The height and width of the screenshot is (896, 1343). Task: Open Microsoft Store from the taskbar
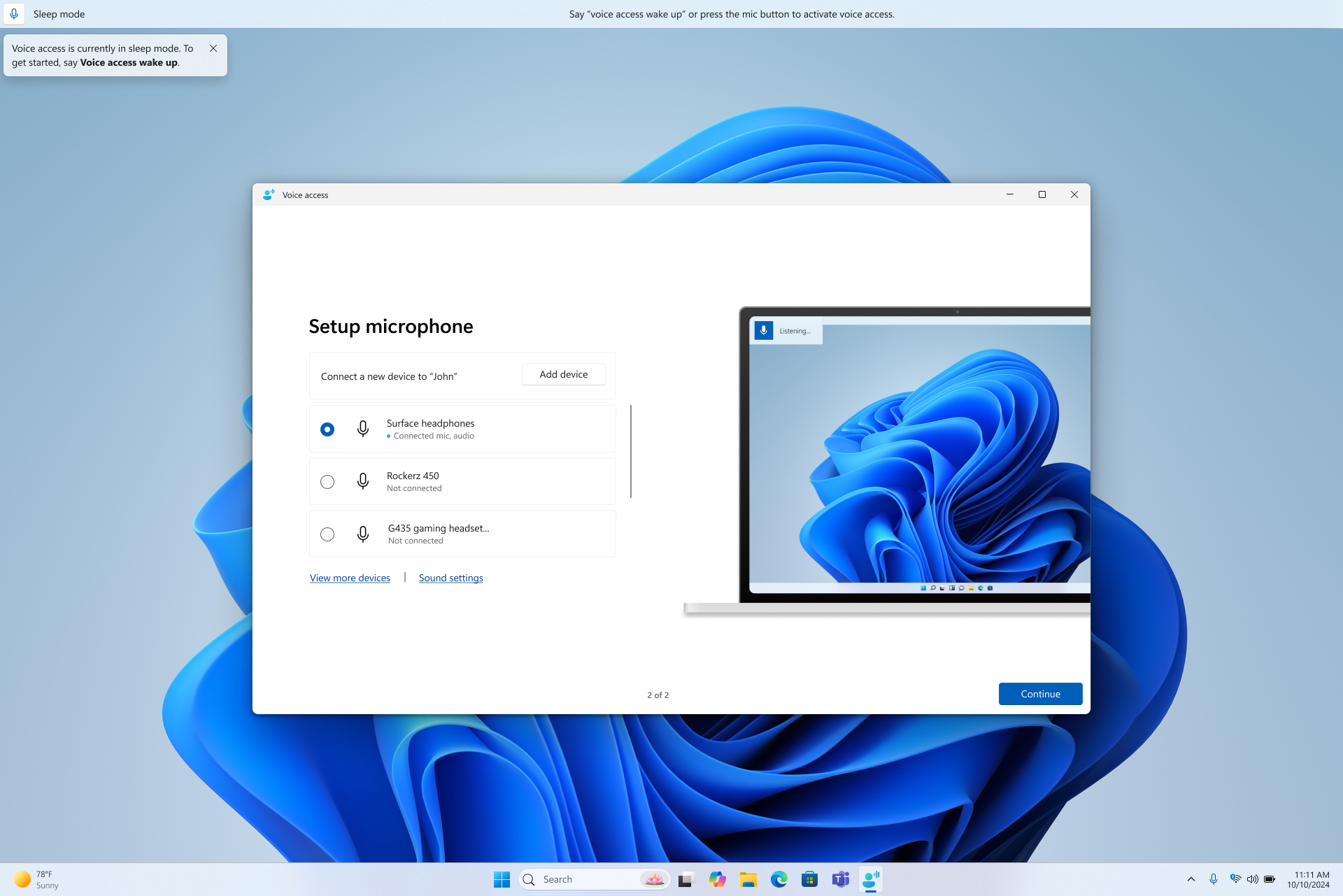pyautogui.click(x=809, y=879)
